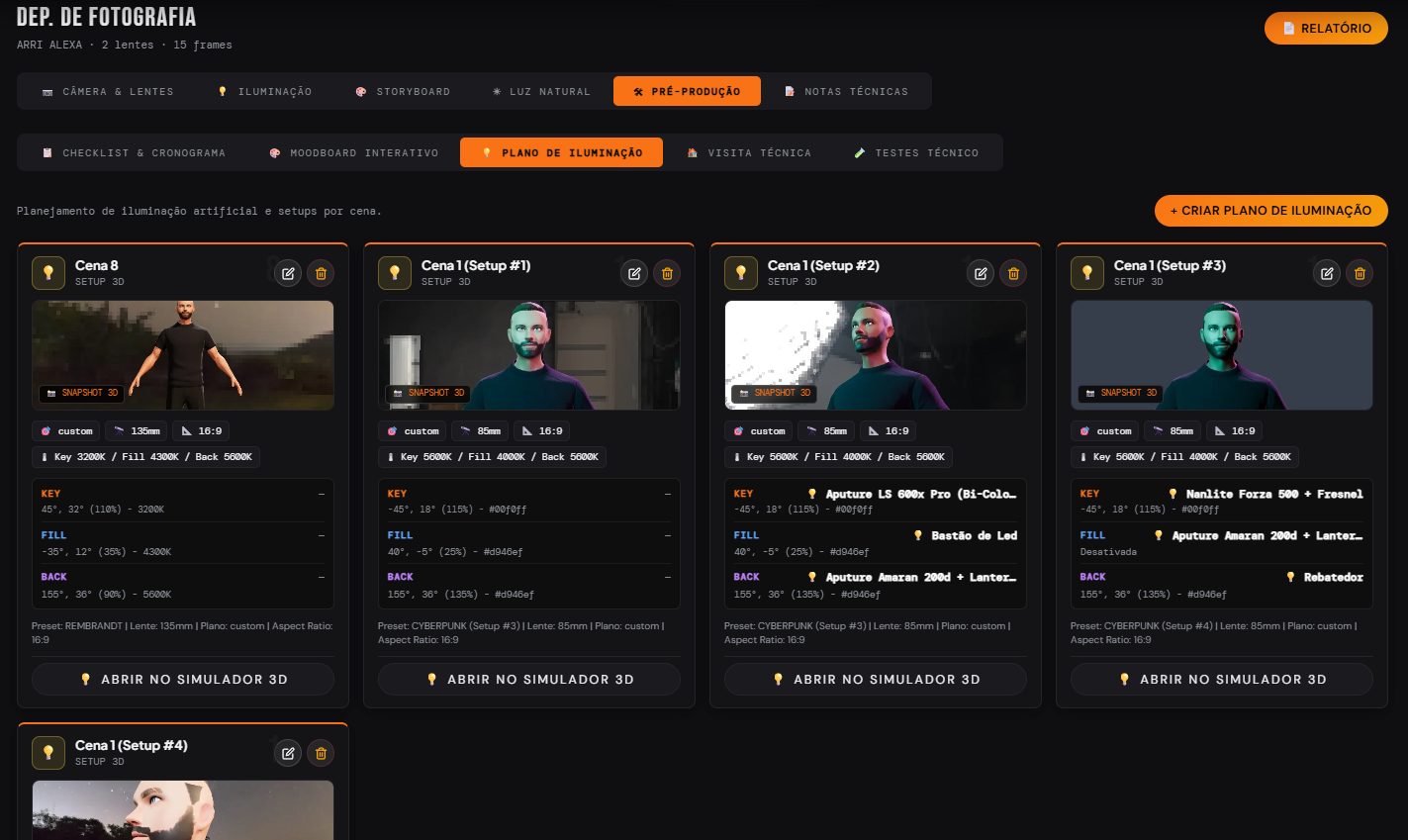1408x840 pixels.
Task: Delete Cena 1 (Setup #3) card
Action: coord(1360,273)
